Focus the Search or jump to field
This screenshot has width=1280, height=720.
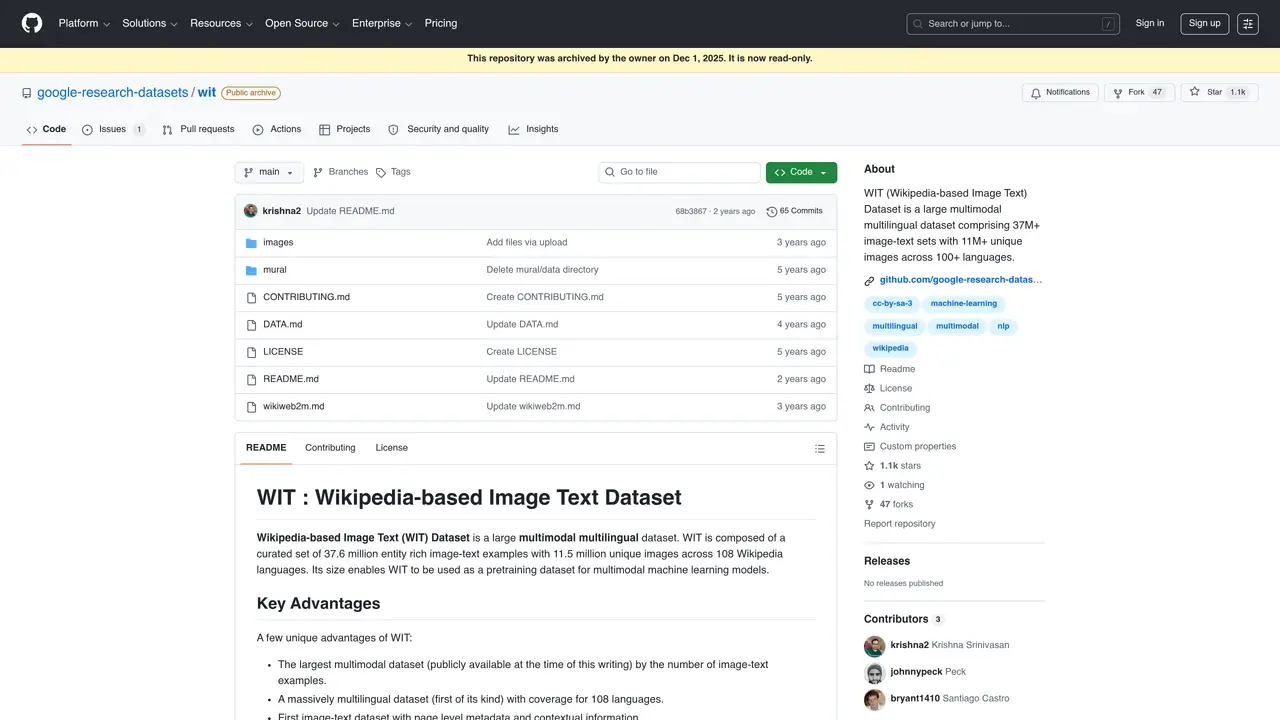coord(1013,24)
